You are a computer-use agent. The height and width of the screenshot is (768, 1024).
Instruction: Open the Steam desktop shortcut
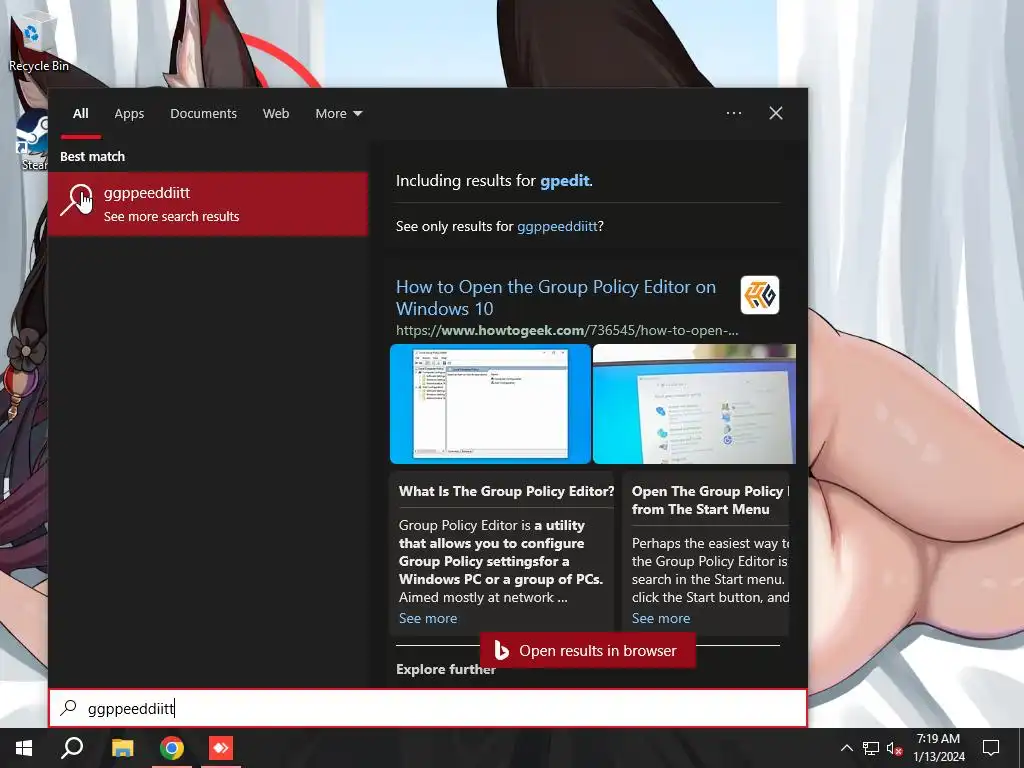pos(33,140)
